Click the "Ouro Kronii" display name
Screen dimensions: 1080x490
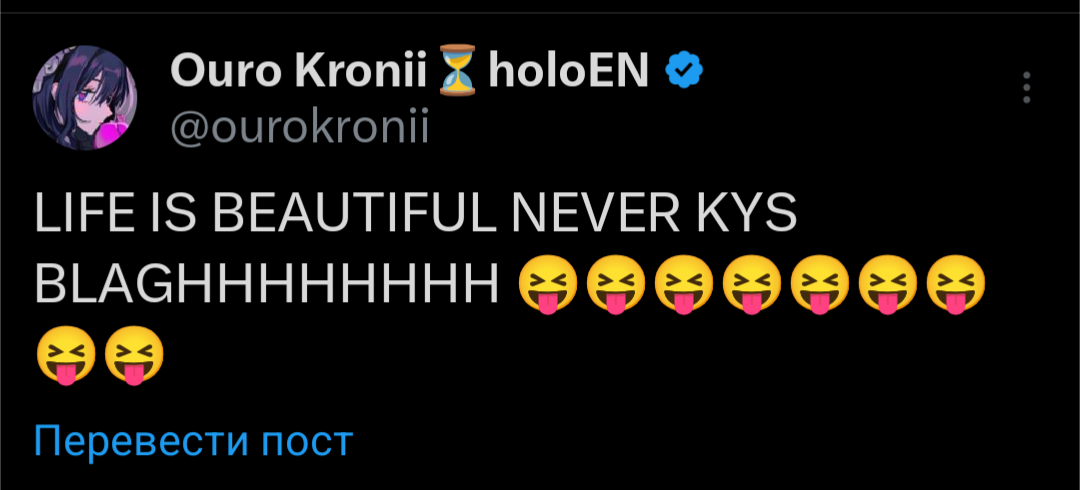coord(299,70)
